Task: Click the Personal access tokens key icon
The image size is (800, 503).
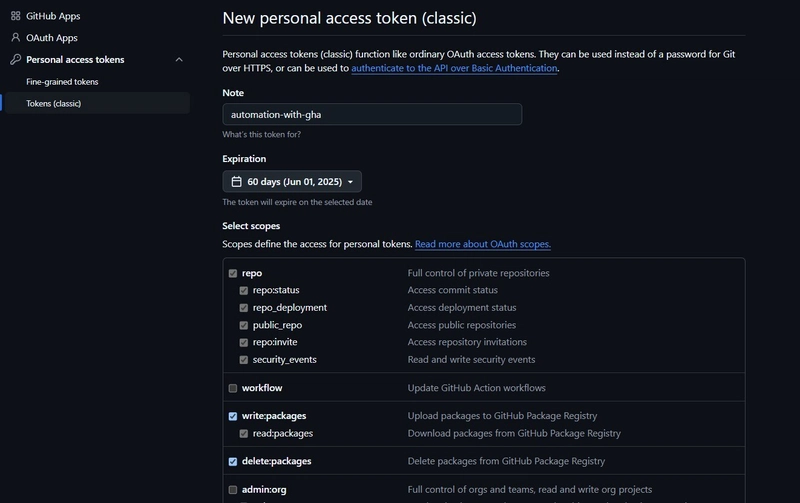Action: point(16,60)
